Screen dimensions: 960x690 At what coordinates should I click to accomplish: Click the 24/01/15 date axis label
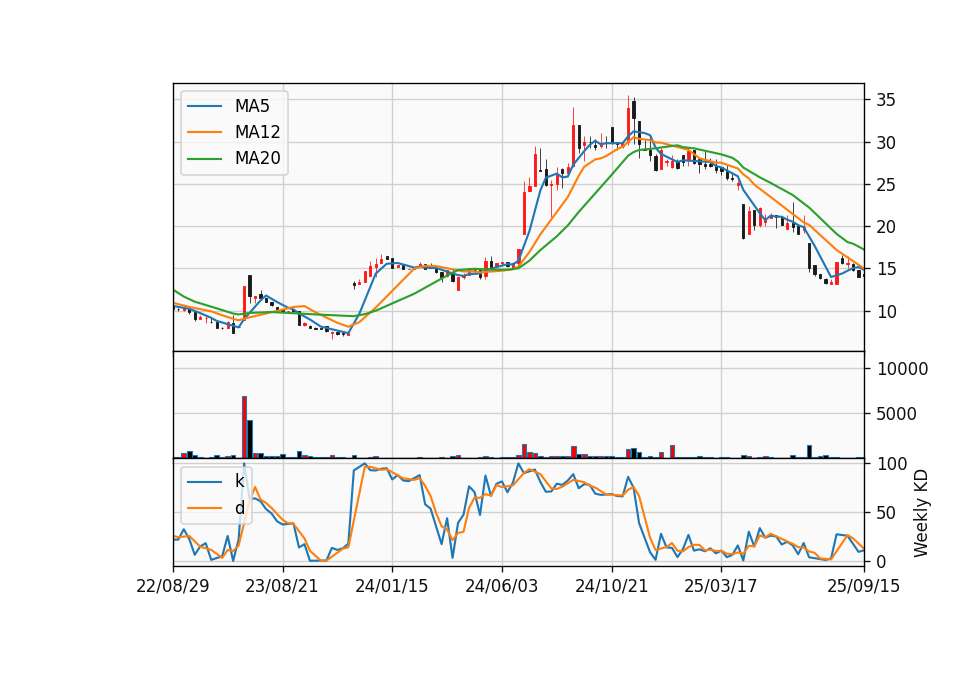392,586
